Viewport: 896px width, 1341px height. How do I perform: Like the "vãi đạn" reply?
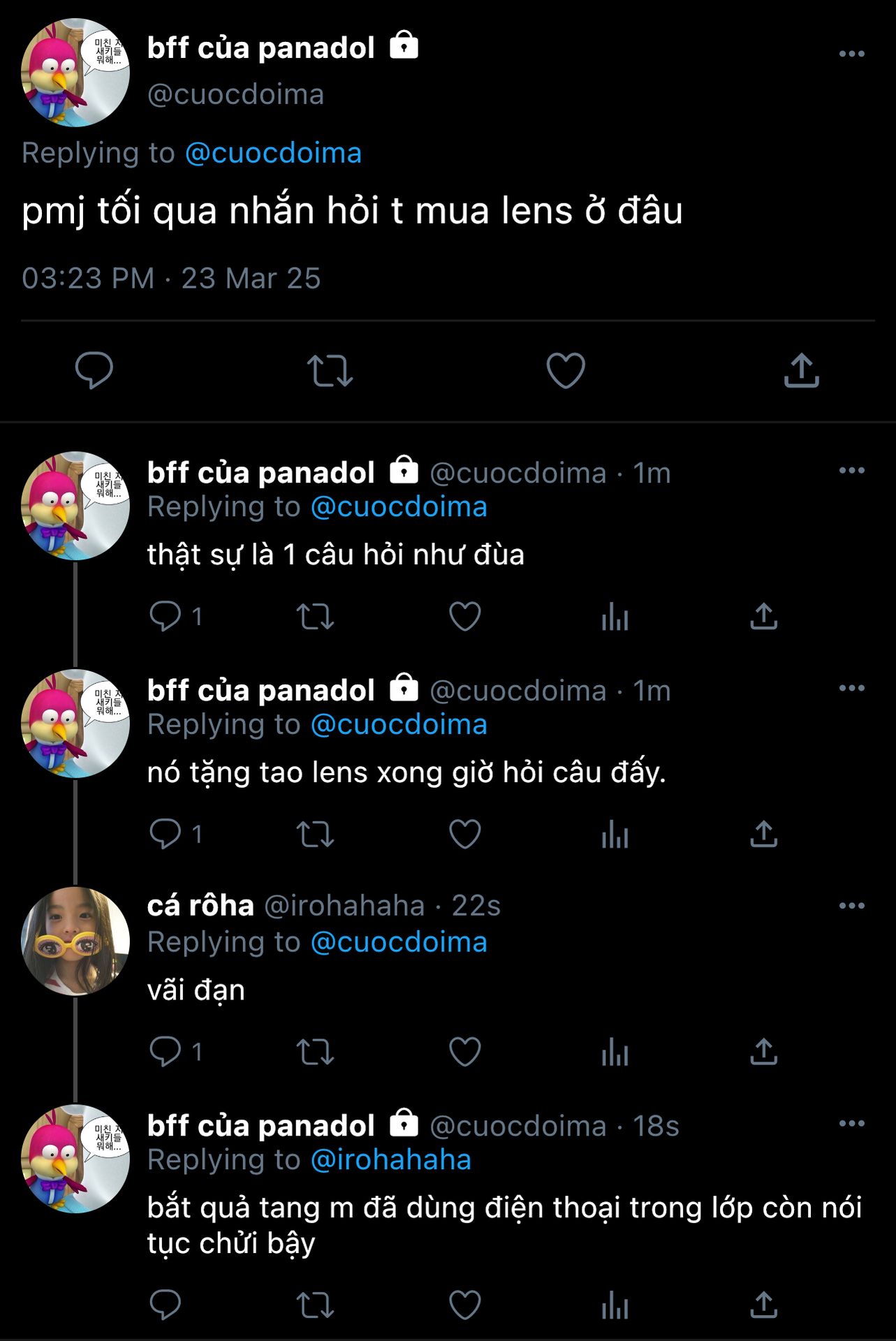click(x=465, y=1052)
